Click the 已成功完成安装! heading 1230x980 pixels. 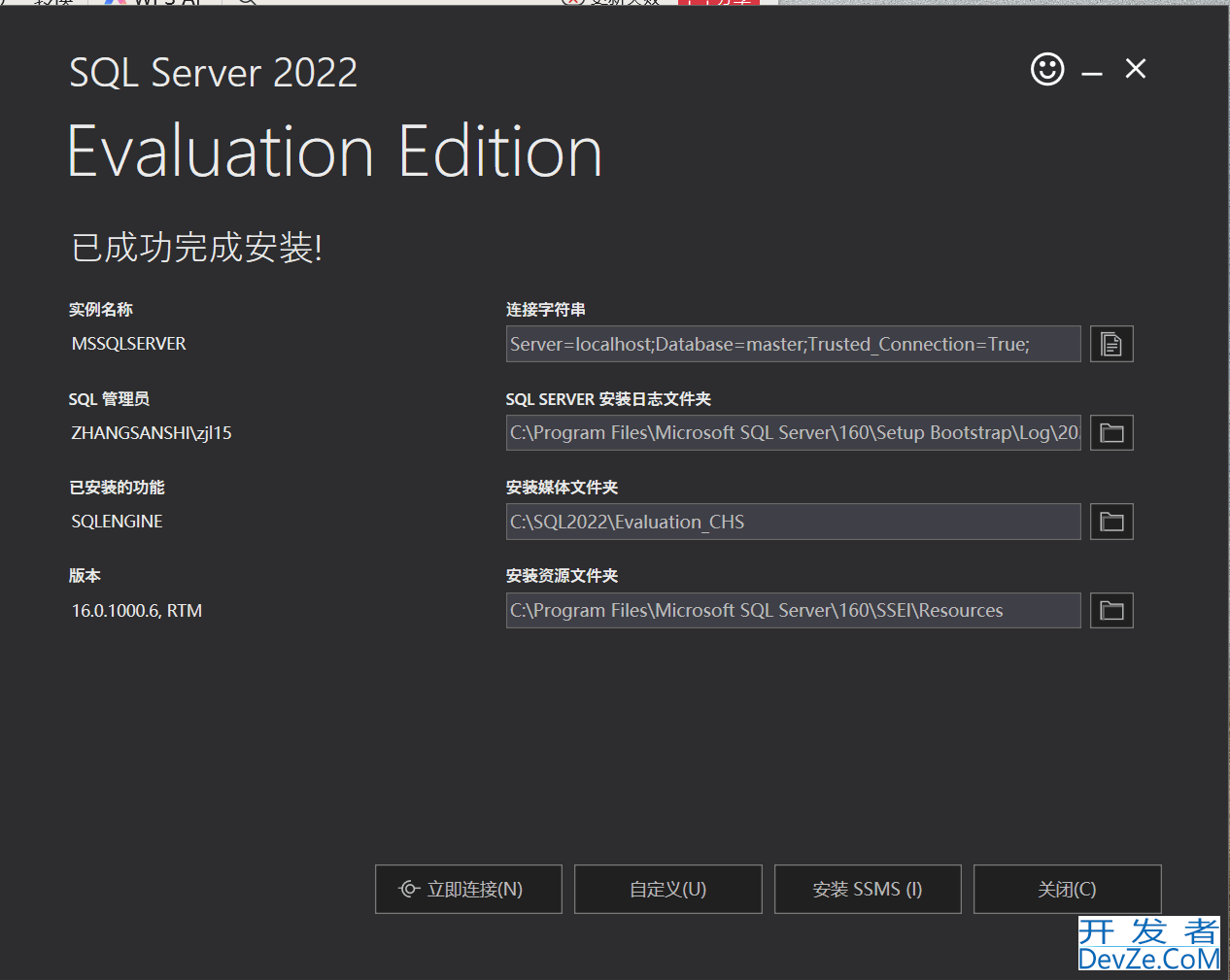pyautogui.click(x=196, y=247)
